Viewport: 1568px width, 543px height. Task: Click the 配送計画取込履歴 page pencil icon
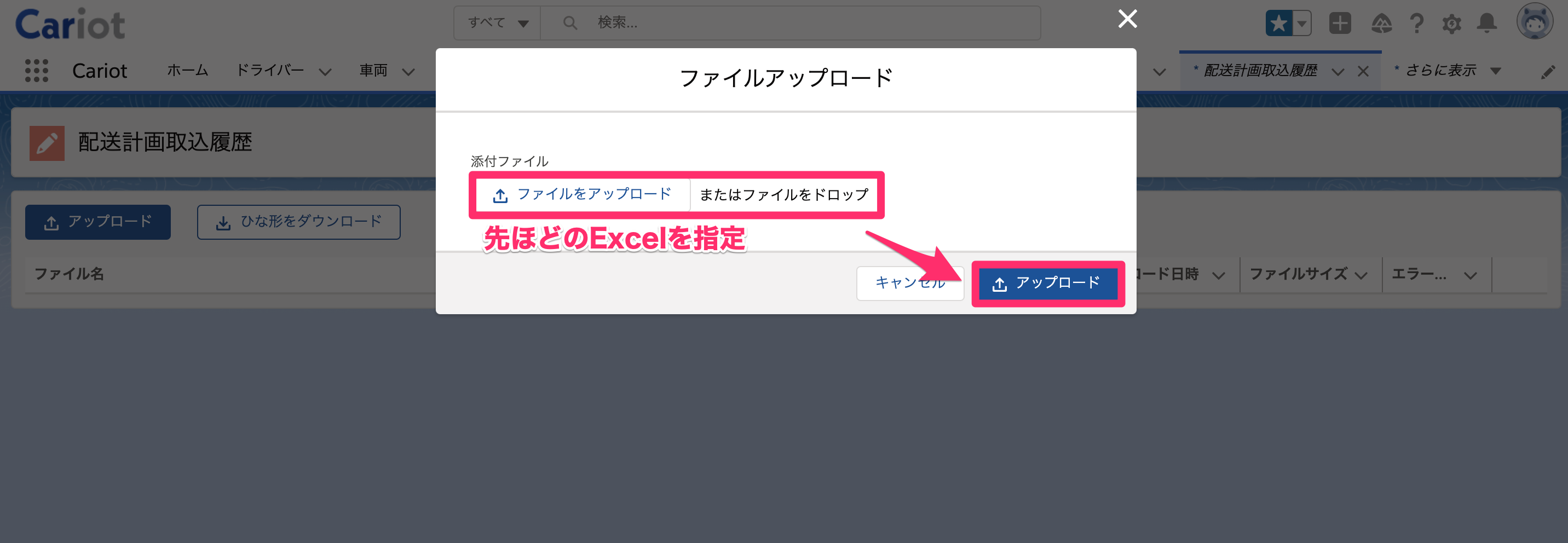(47, 143)
